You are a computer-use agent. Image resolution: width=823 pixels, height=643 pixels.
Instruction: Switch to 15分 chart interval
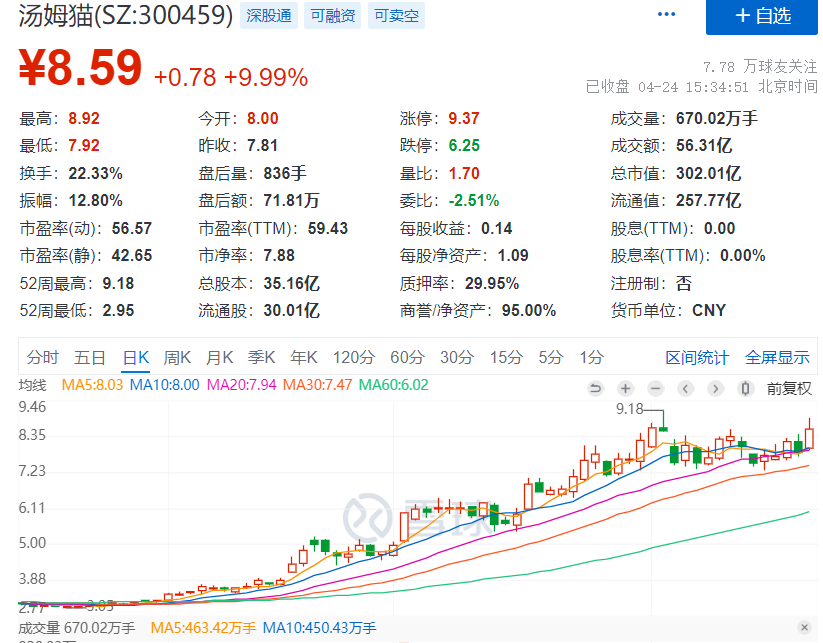(507, 357)
